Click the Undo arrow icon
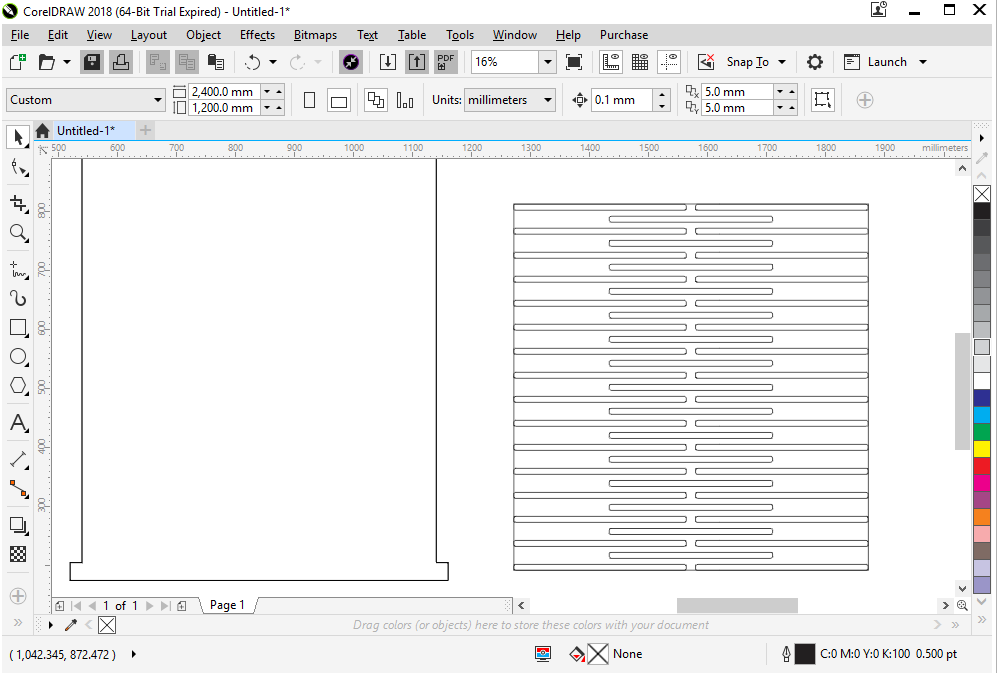This screenshot has width=997, height=673. click(x=253, y=62)
